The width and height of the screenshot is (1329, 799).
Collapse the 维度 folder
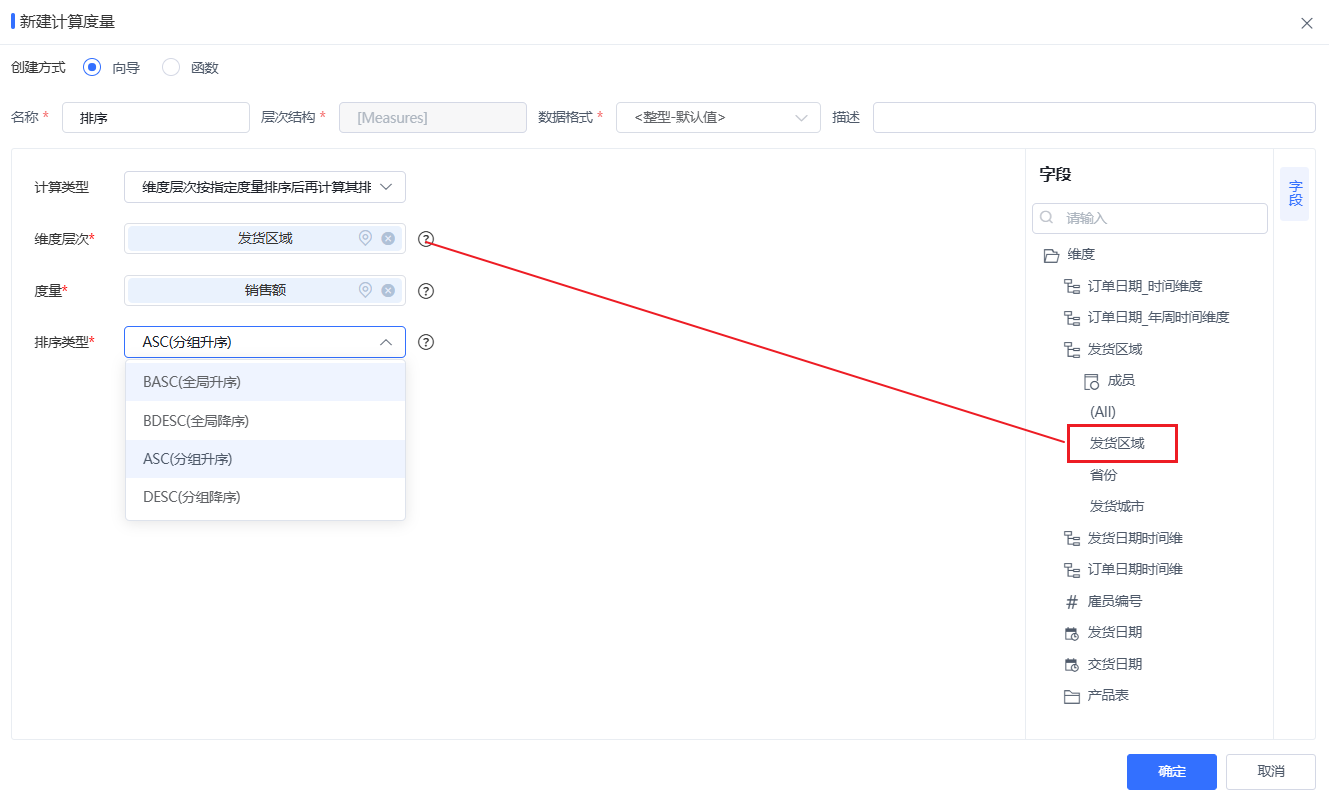(x=1051, y=255)
